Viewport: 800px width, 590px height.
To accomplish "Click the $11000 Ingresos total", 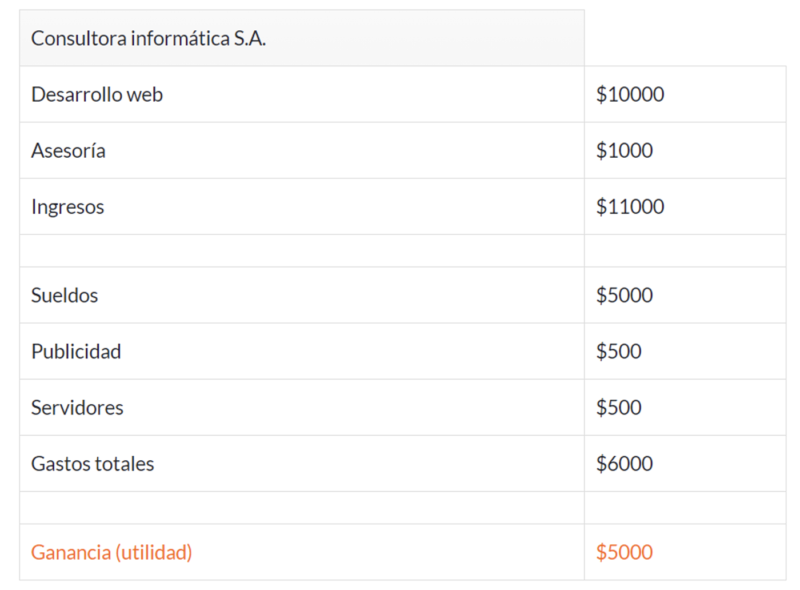I will 630,207.
